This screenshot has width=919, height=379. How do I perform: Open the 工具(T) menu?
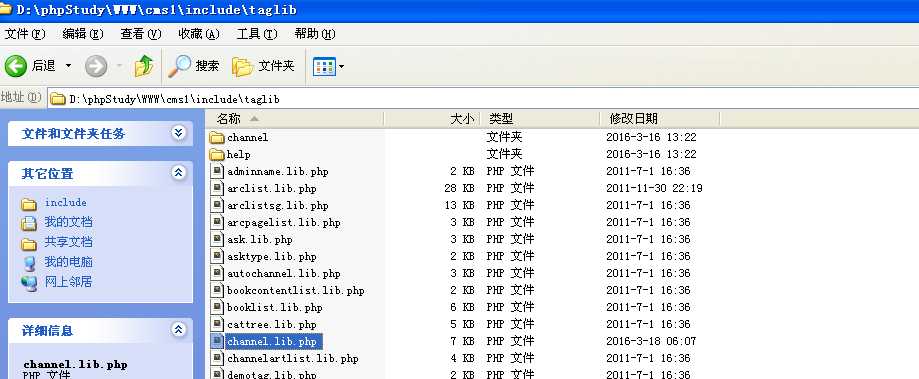(257, 34)
